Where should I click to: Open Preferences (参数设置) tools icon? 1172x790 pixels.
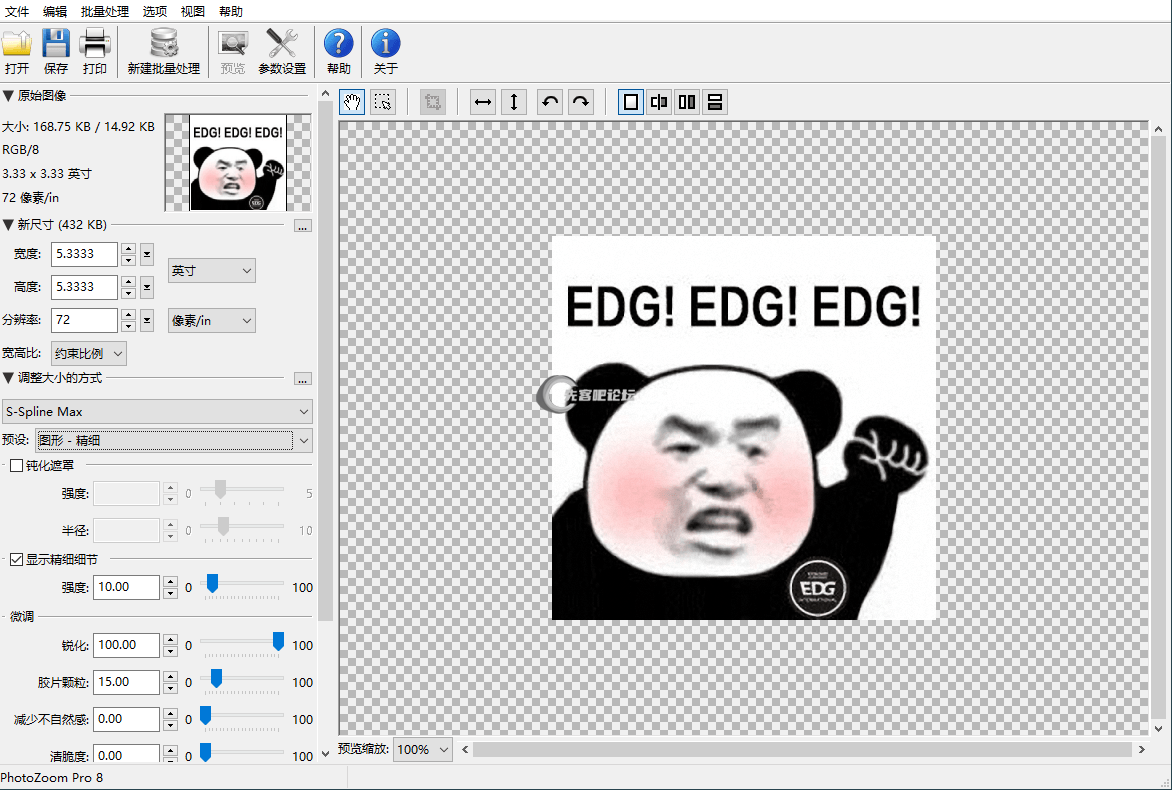[x=282, y=45]
